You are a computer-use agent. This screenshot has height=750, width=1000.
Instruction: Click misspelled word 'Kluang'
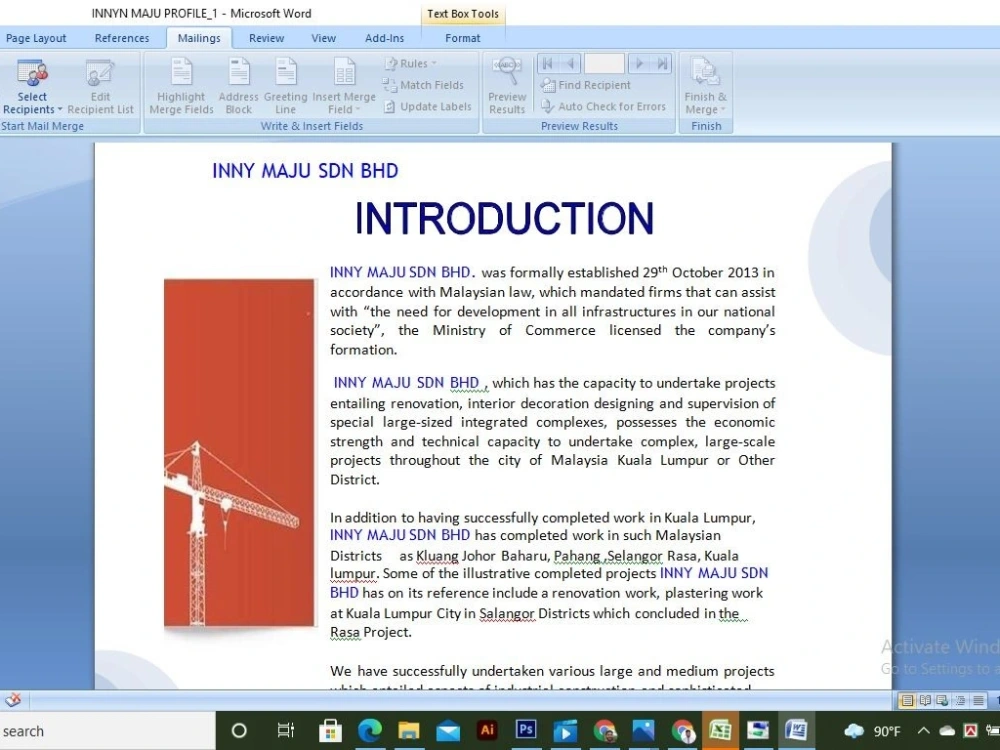pos(437,555)
